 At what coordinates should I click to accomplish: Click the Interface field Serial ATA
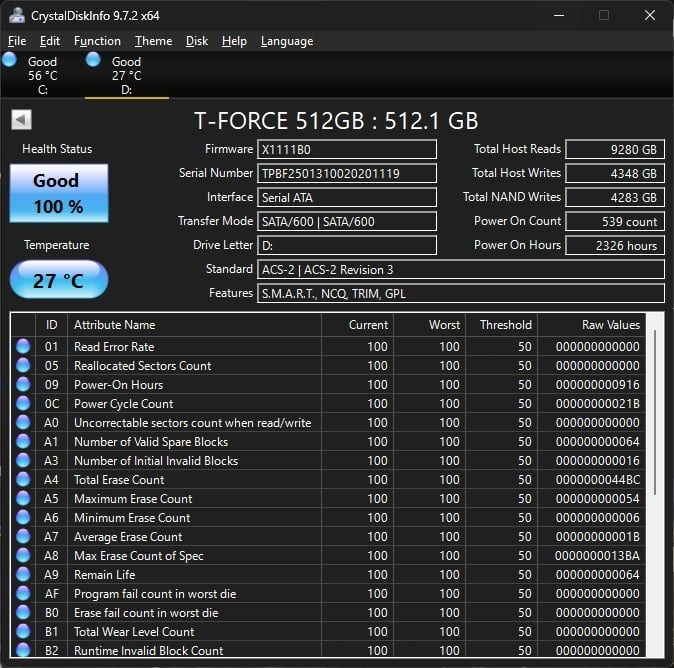click(347, 197)
